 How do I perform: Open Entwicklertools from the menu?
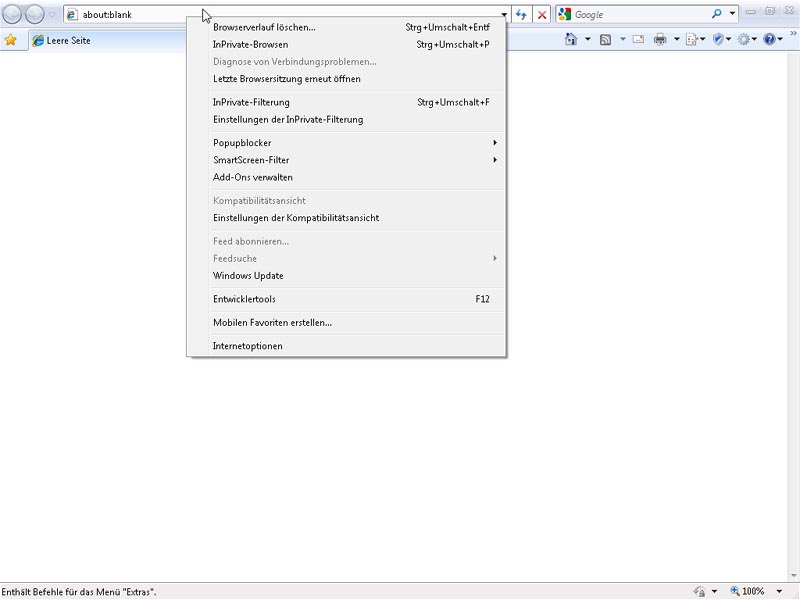point(244,299)
